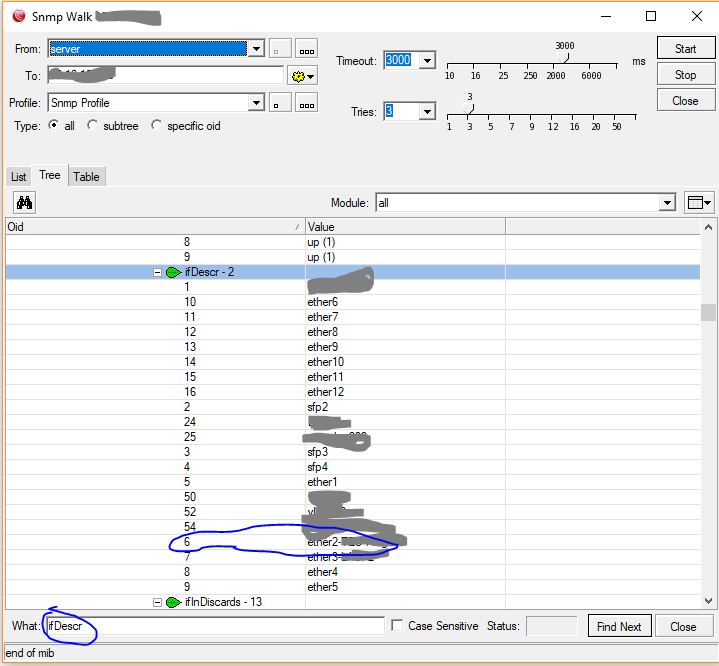This screenshot has height=666, width=719.
Task: Adjust the Tries slider thumb
Action: point(468,109)
